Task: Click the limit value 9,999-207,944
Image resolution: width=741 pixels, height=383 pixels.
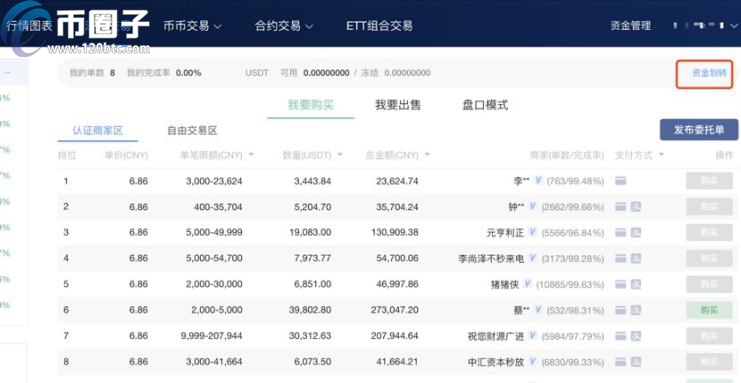Action: click(211, 336)
